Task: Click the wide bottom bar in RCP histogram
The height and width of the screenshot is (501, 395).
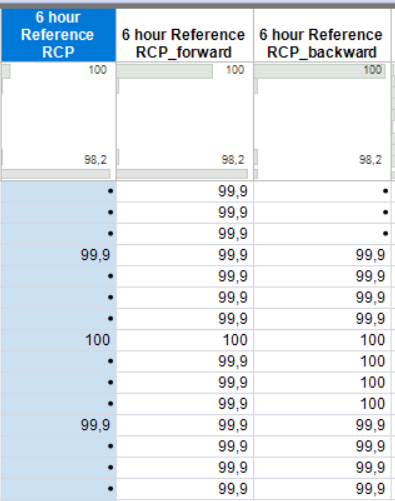Action: pos(56,174)
